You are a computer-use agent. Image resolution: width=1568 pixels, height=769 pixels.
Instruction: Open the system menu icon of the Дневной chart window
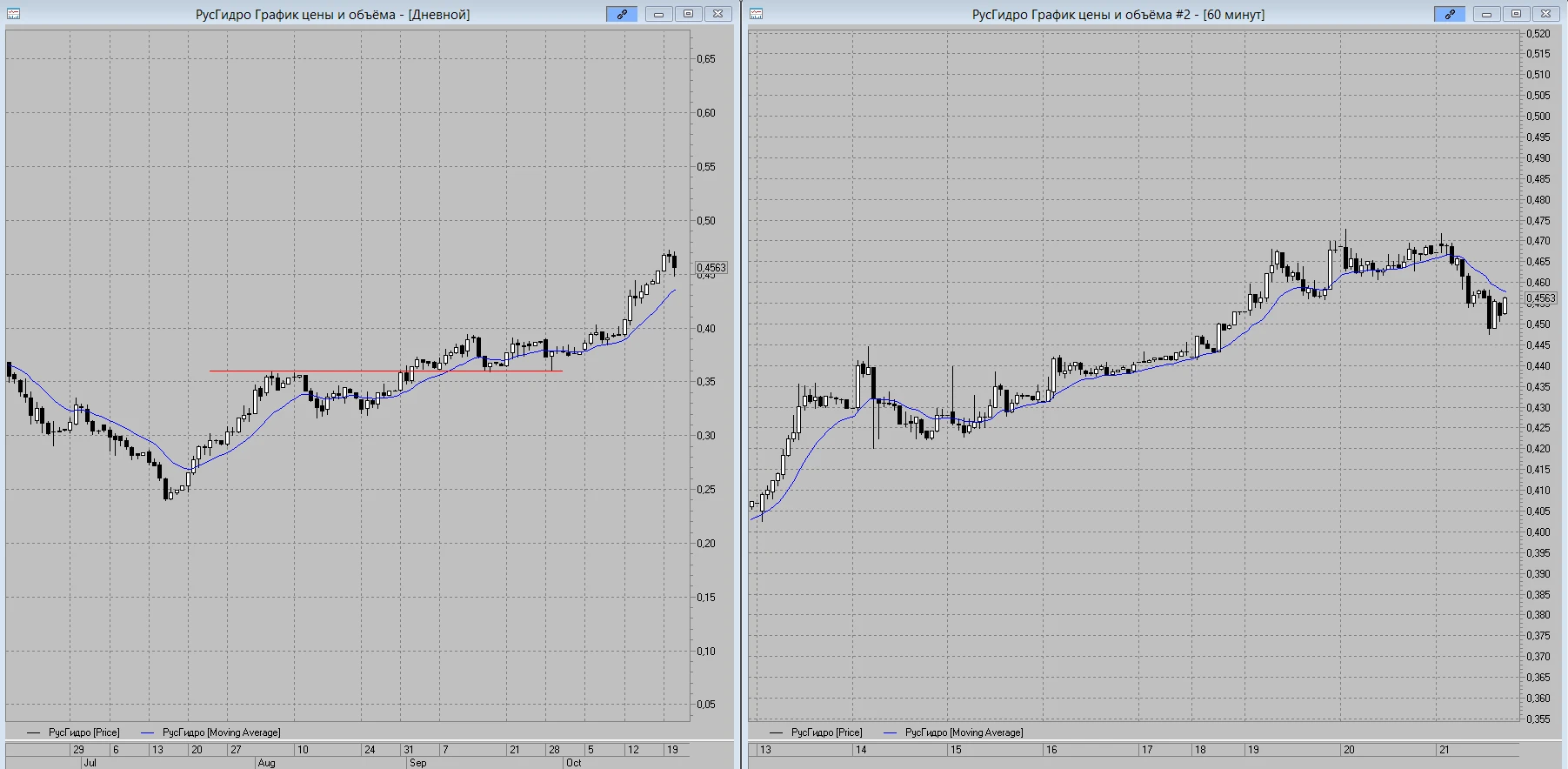tap(13, 14)
